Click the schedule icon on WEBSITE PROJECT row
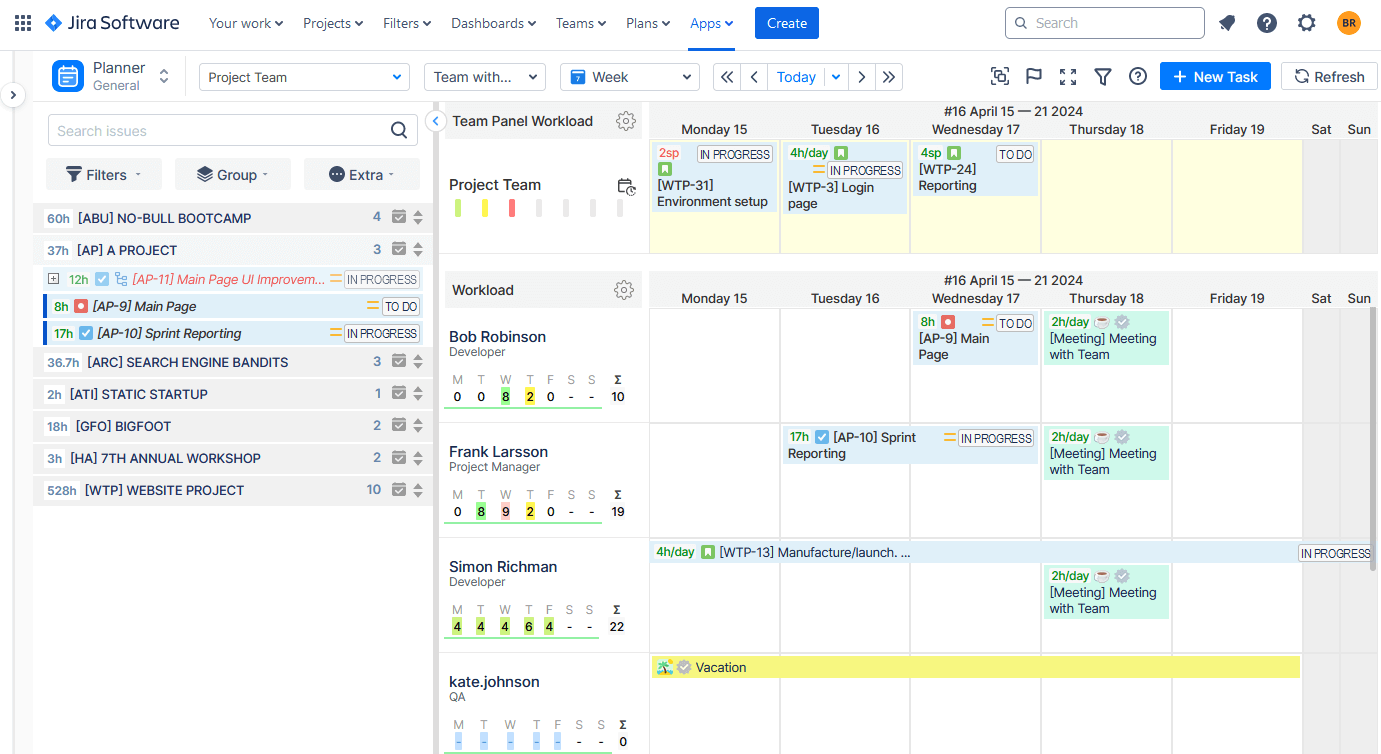The height and width of the screenshot is (754, 1381). 399,489
